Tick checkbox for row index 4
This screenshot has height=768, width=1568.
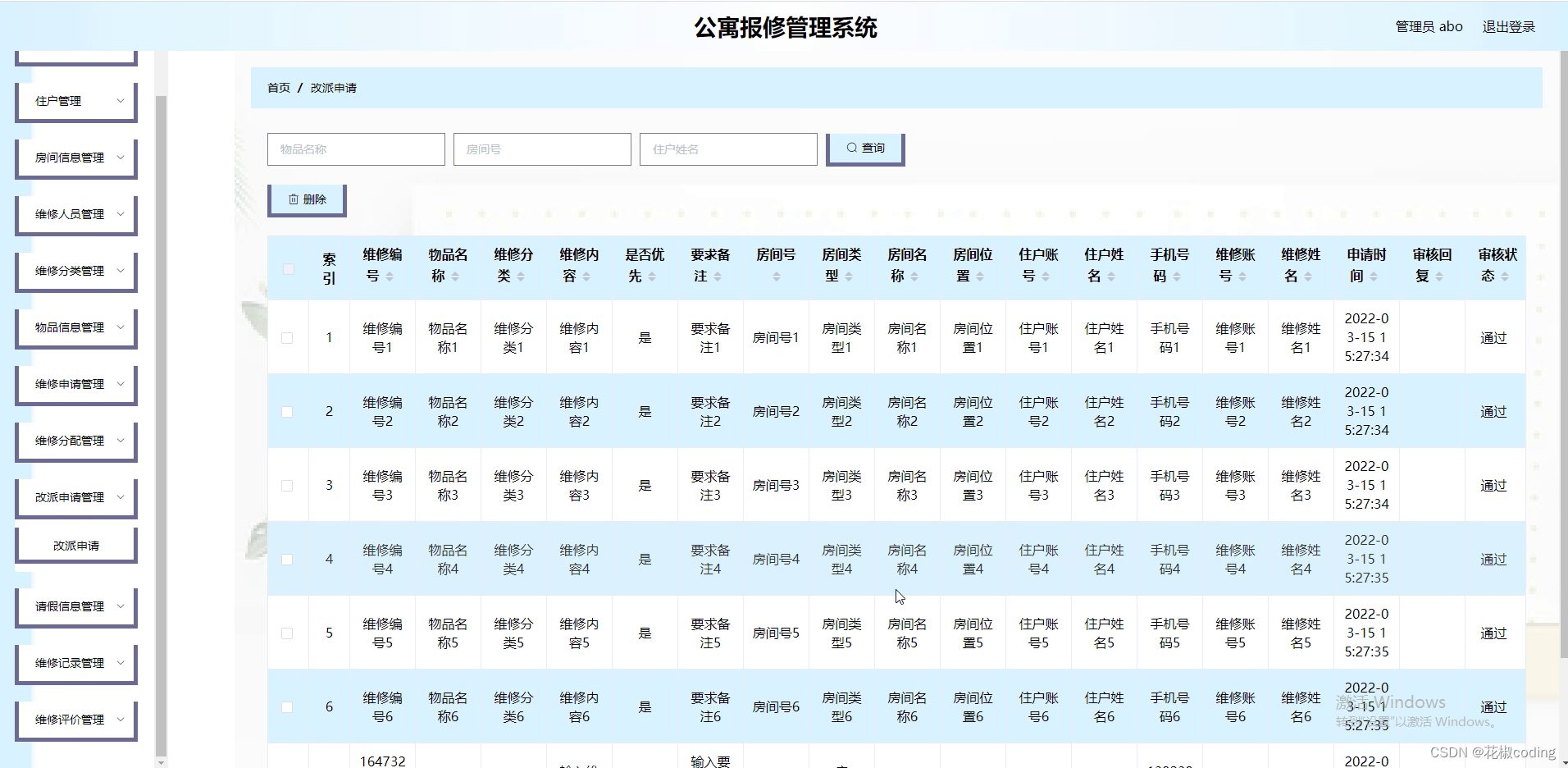pos(287,560)
